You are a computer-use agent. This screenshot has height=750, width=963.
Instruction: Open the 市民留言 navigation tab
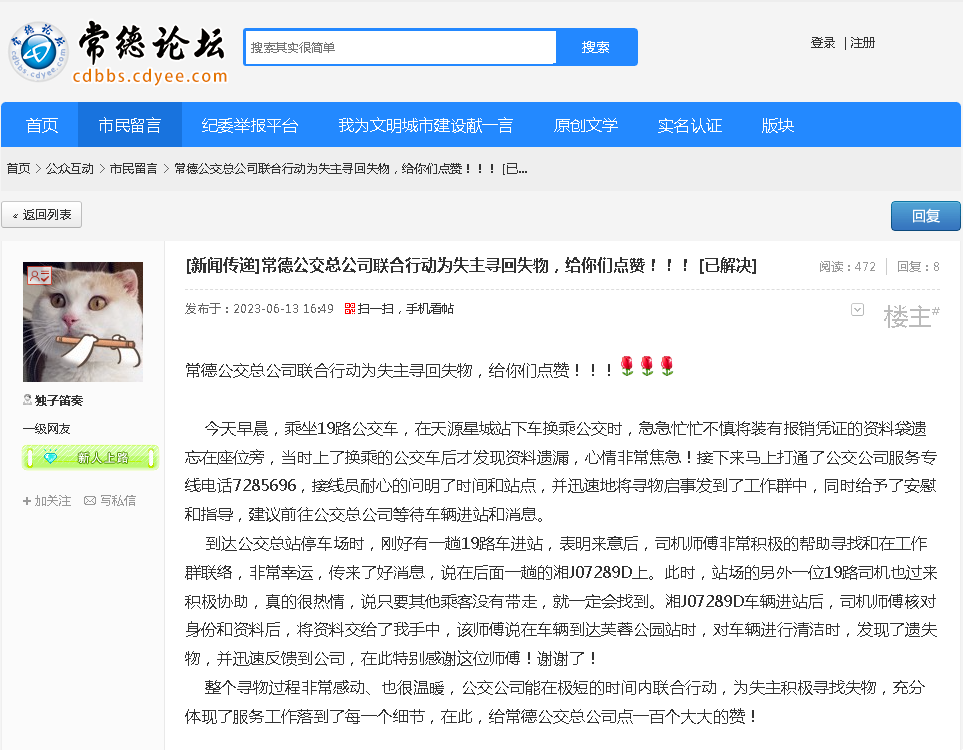[x=129, y=125]
